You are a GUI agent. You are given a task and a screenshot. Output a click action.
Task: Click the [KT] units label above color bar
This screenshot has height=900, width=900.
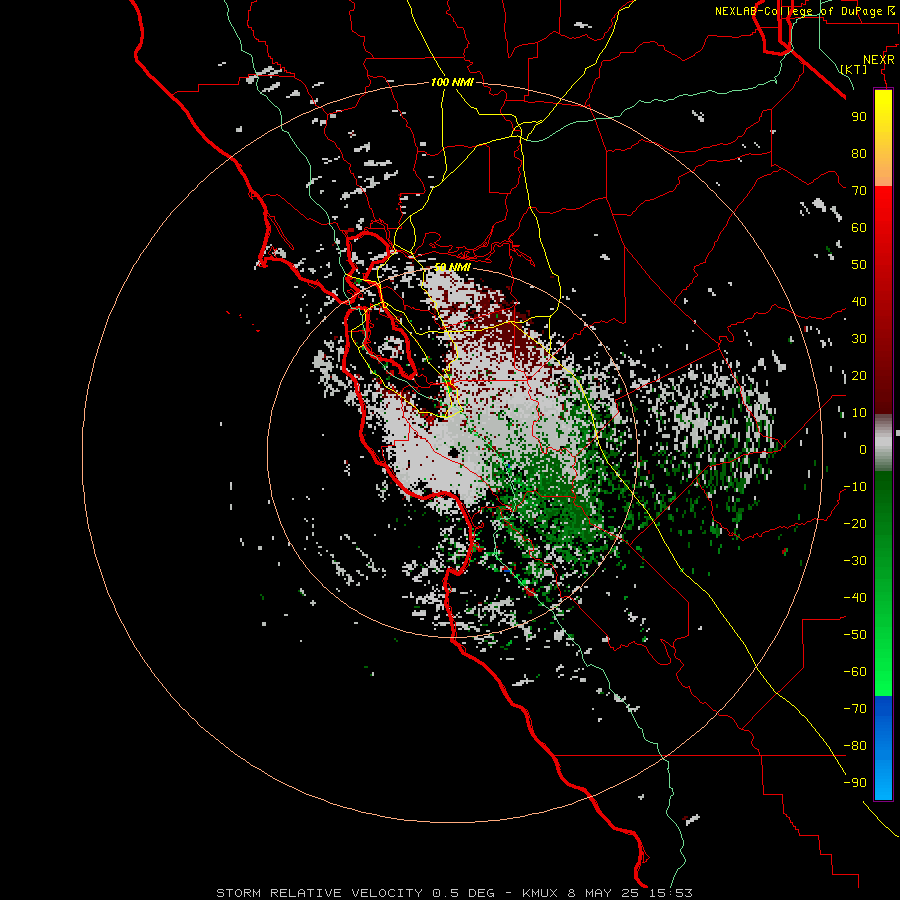pyautogui.click(x=854, y=69)
